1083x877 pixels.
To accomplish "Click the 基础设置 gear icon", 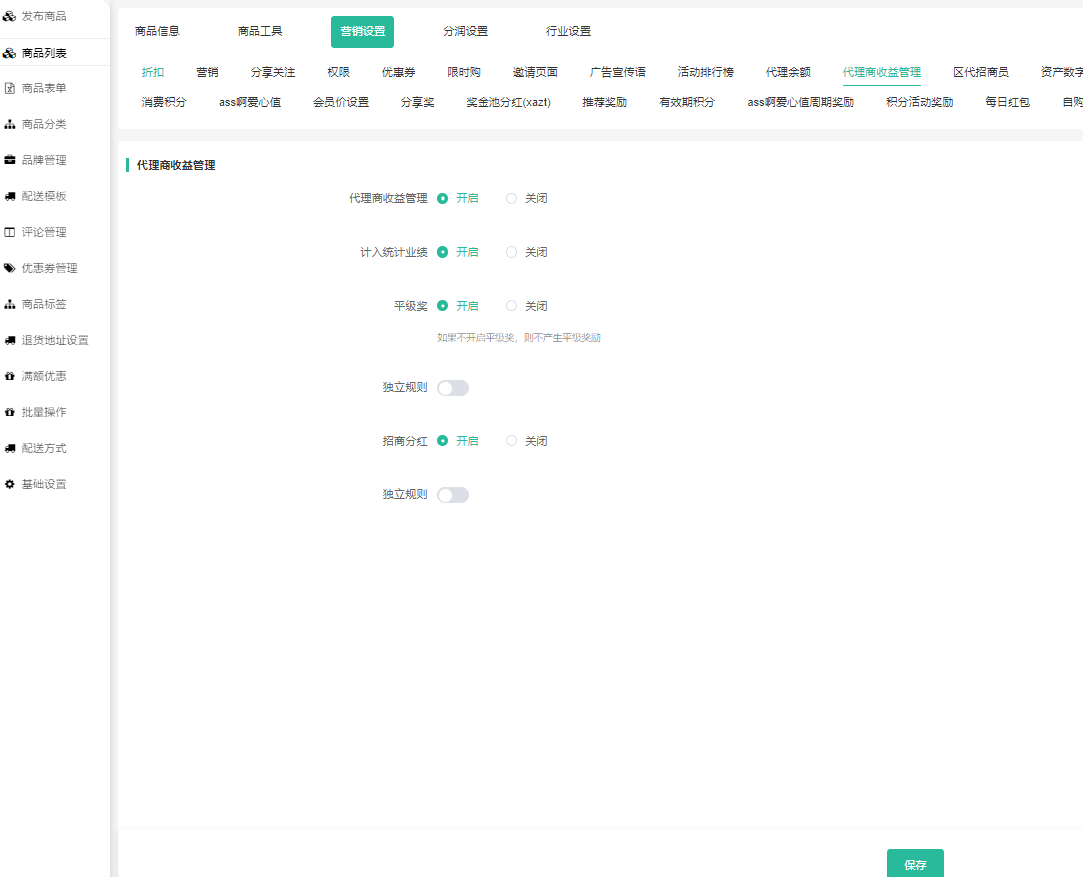I will click(x=10, y=484).
